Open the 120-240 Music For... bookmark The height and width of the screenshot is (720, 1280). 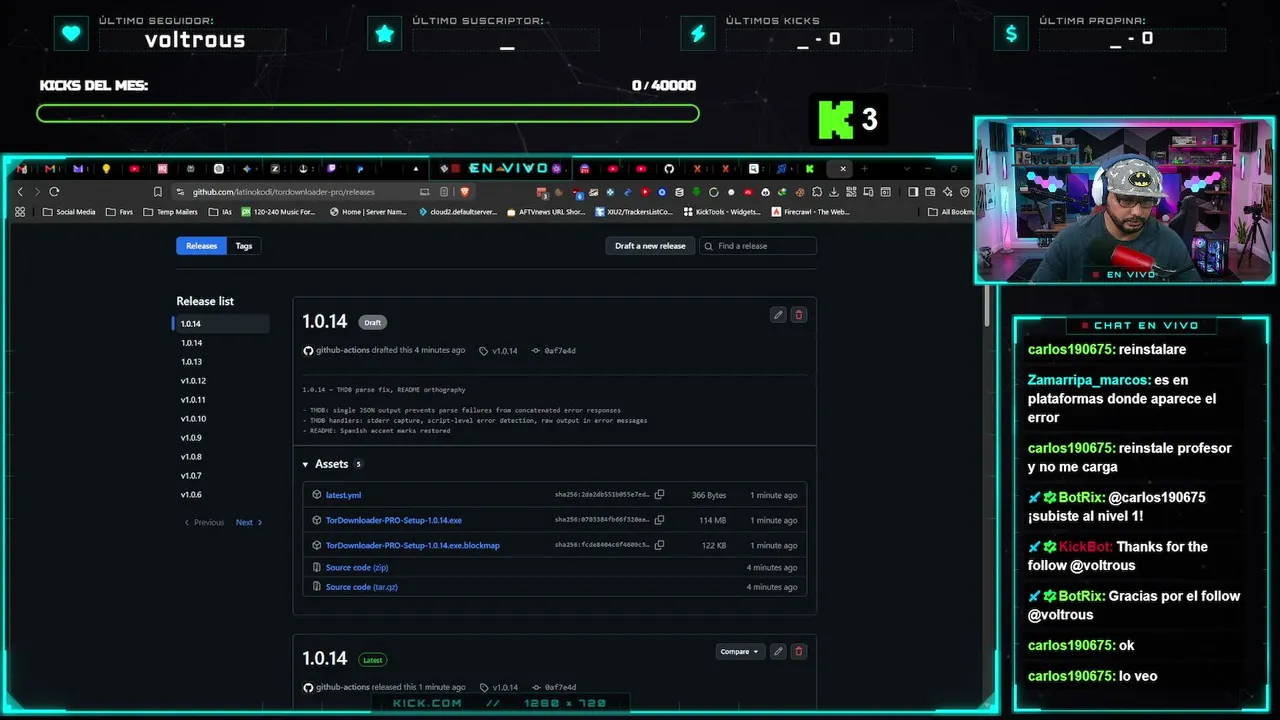tap(278, 212)
